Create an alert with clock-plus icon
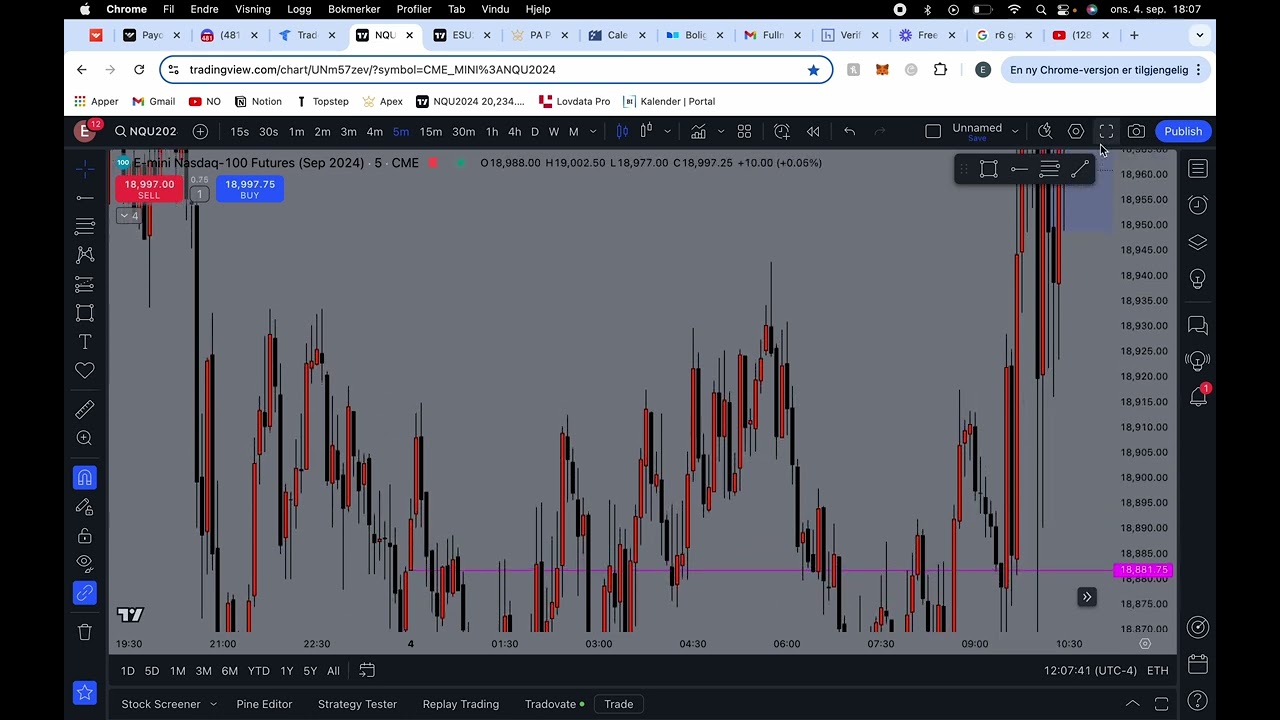This screenshot has width=1280, height=720. click(x=782, y=131)
